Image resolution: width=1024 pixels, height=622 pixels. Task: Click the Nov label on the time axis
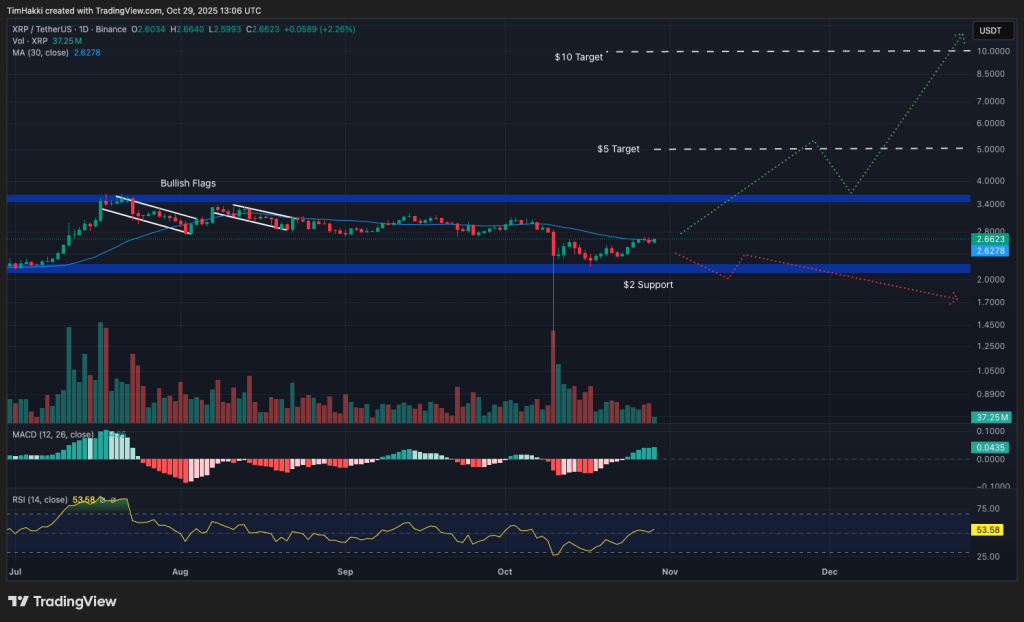click(x=669, y=571)
